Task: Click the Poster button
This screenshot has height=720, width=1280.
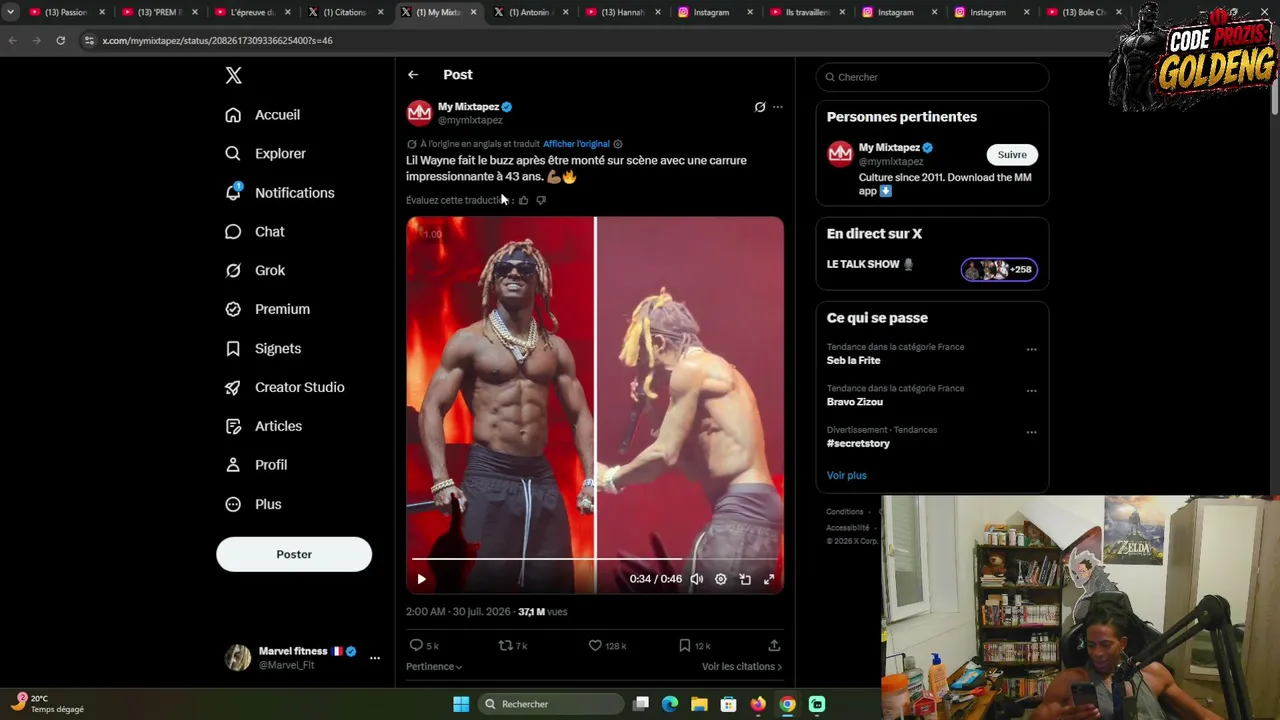Action: [x=294, y=555]
